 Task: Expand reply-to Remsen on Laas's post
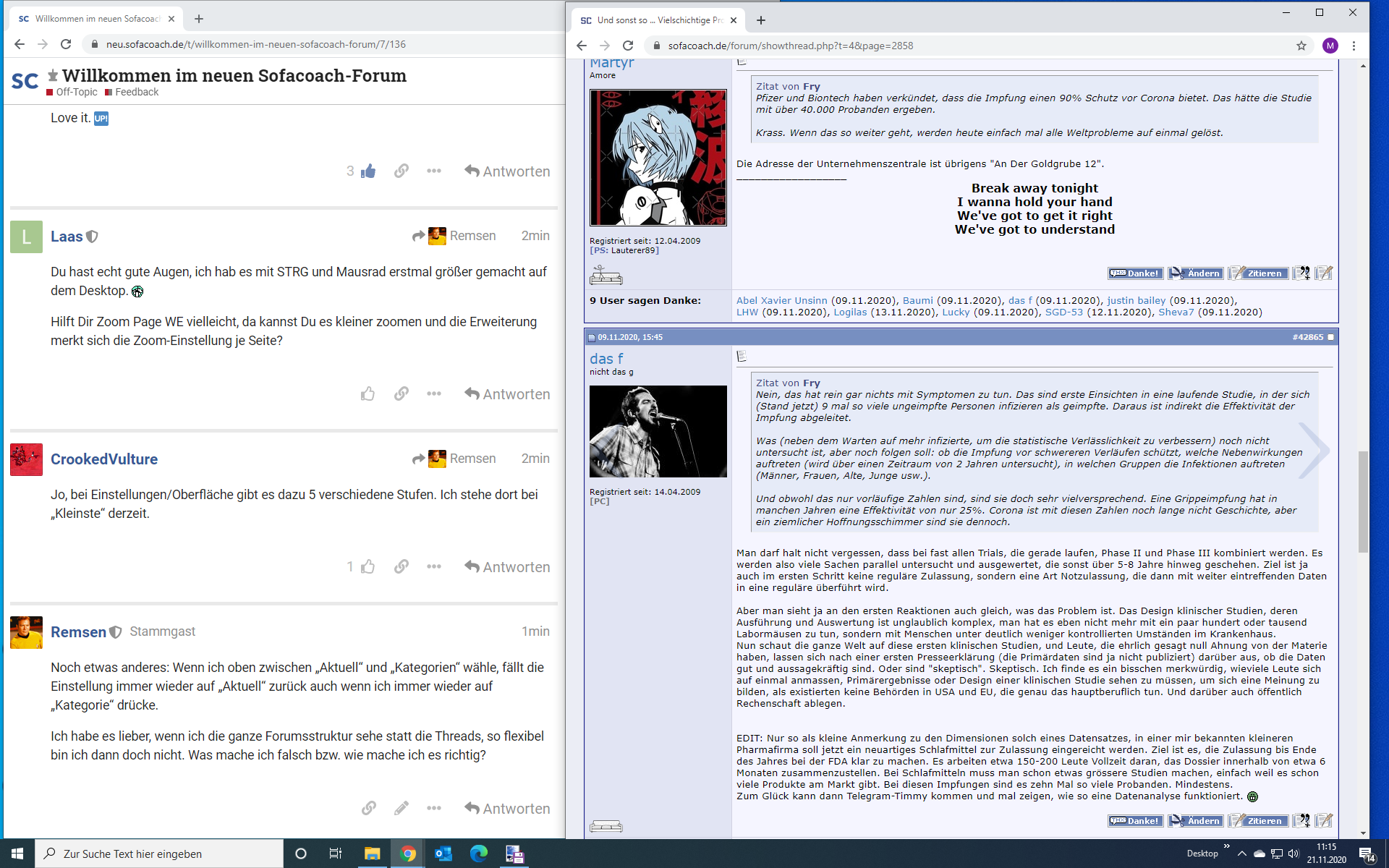tap(454, 236)
